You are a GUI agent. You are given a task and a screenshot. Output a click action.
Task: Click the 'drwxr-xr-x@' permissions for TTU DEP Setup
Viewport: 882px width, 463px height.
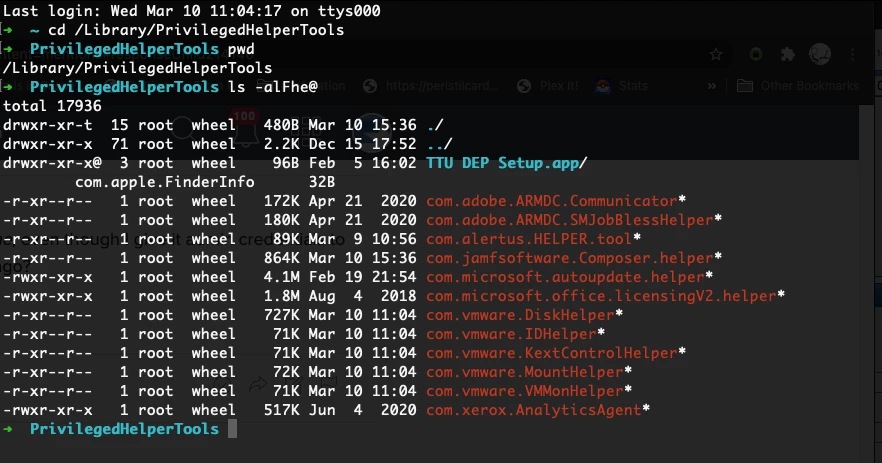click(52, 163)
